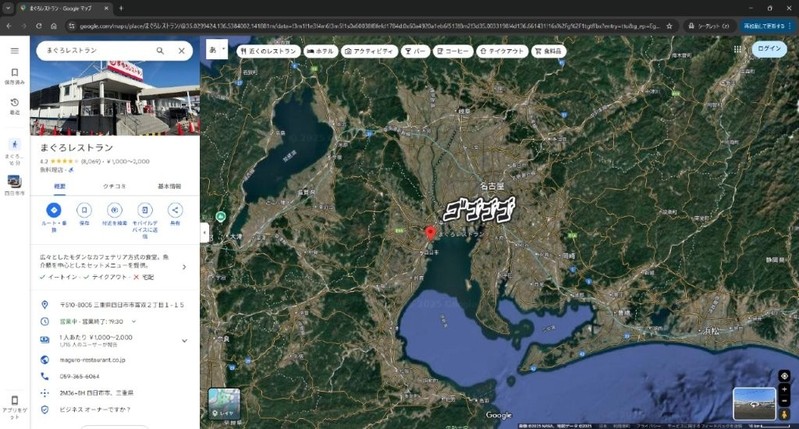Screen dimensions: 799x429
Task: Share the place with 共有 icon
Action: point(175,210)
